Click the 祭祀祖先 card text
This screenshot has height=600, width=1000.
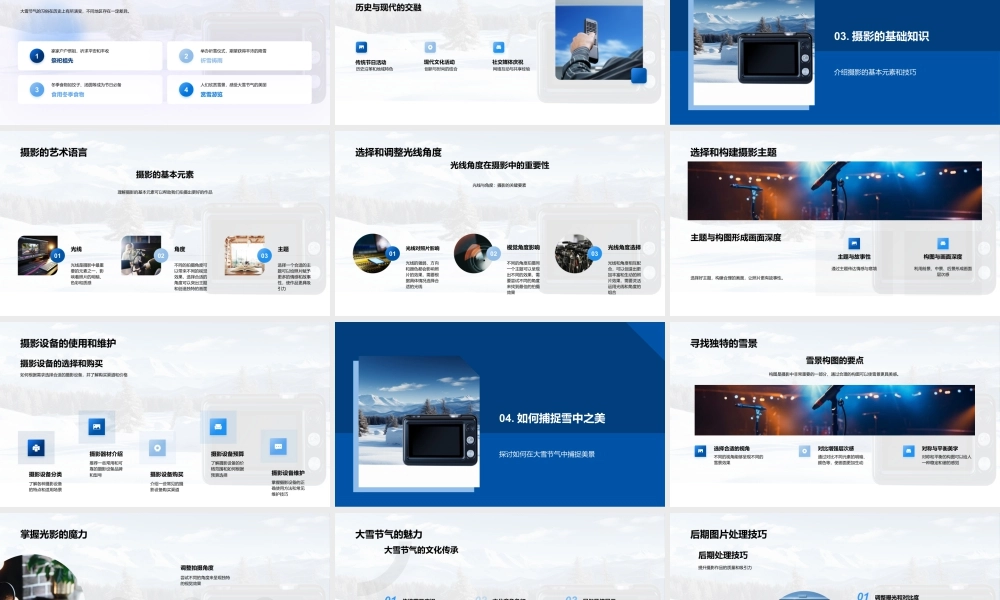pyautogui.click(x=62, y=61)
